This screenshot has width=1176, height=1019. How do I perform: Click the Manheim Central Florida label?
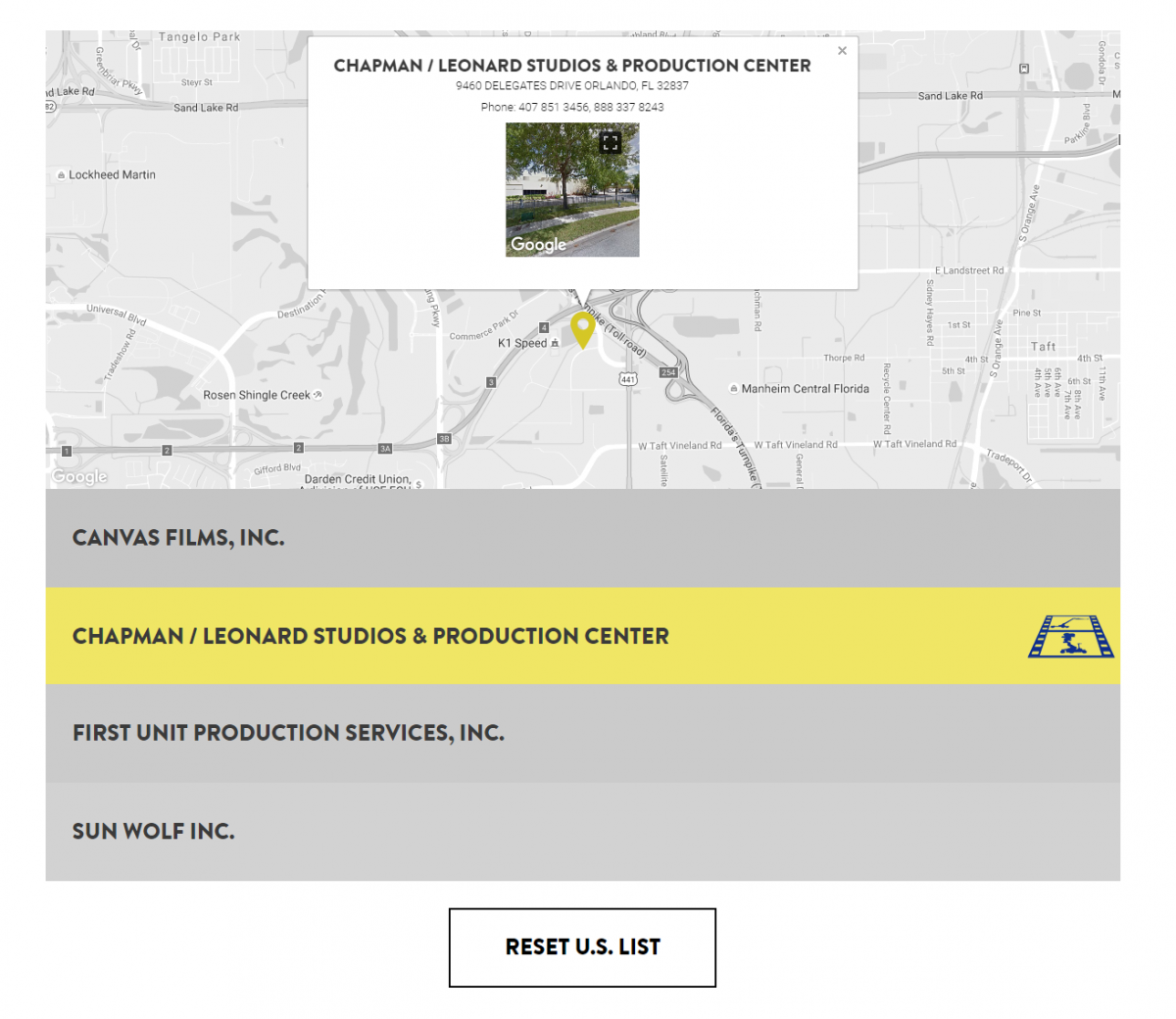click(806, 389)
